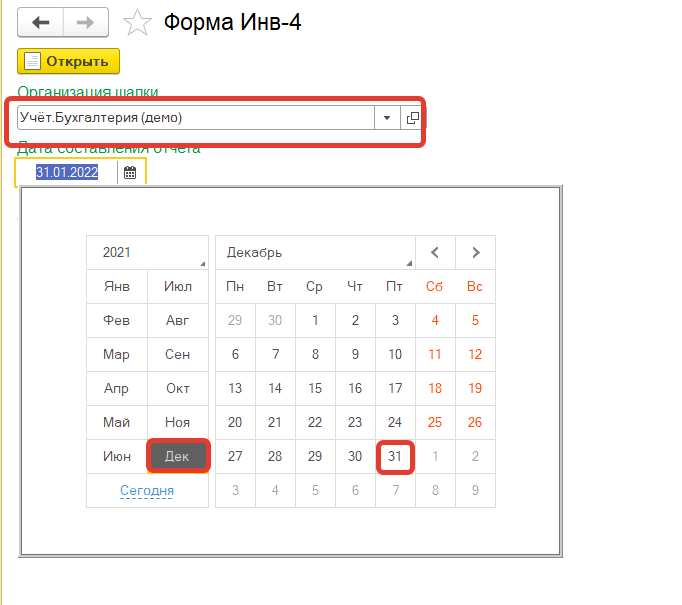Select Дек in the month list
The height and width of the screenshot is (605, 682).
(177, 456)
